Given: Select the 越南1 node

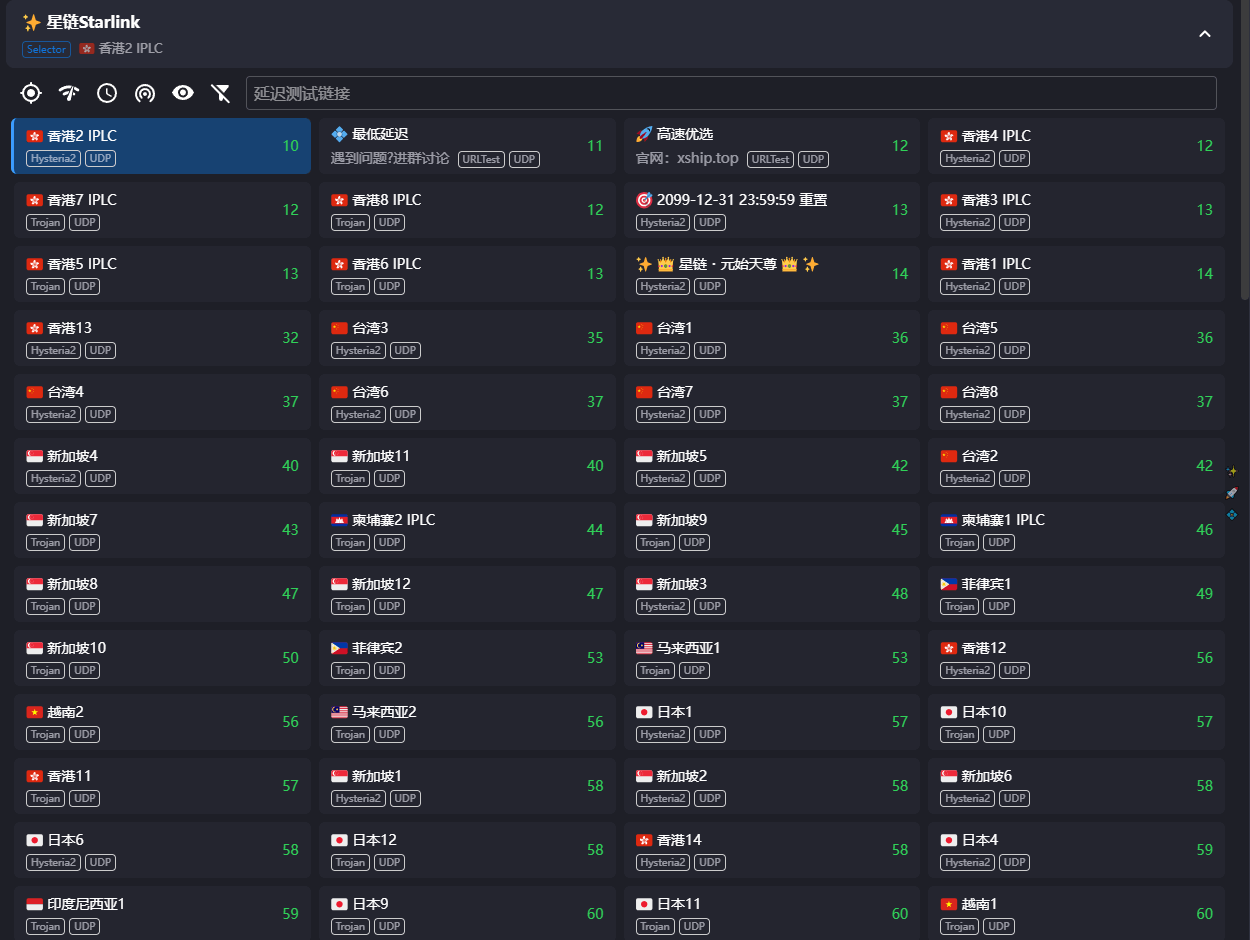Looking at the screenshot, I should tap(1076, 912).
